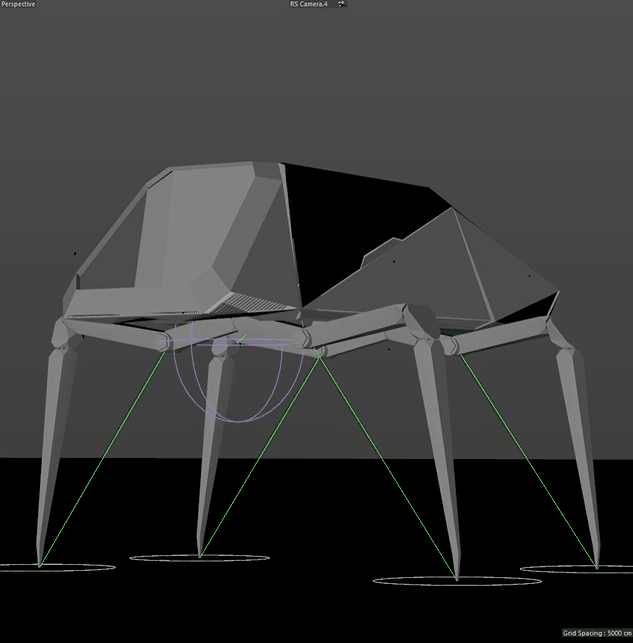Select the ribbed vent on the body underside
Viewport: 633px width, 643px height.
tap(251, 305)
